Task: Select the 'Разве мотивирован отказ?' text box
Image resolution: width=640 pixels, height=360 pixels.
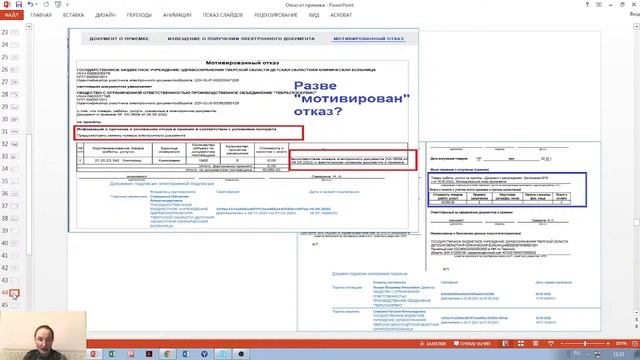Action: coord(351,98)
